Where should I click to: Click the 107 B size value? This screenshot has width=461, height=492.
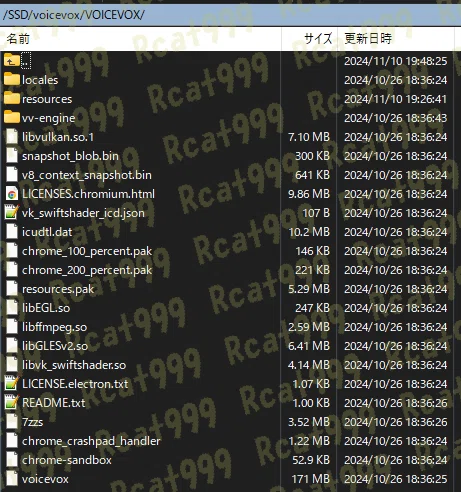[316, 213]
